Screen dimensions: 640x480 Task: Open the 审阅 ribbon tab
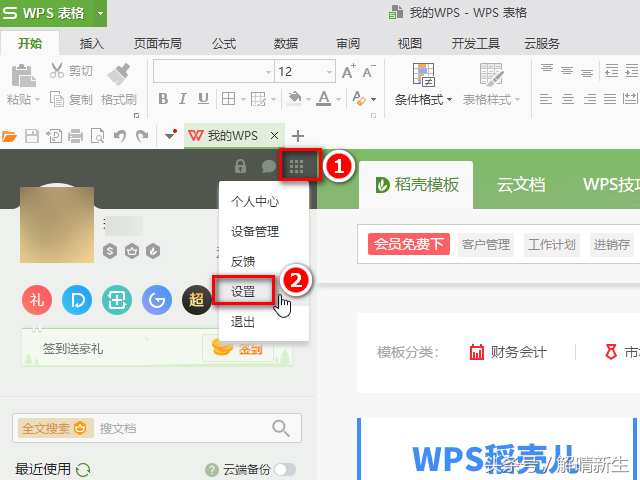point(348,43)
